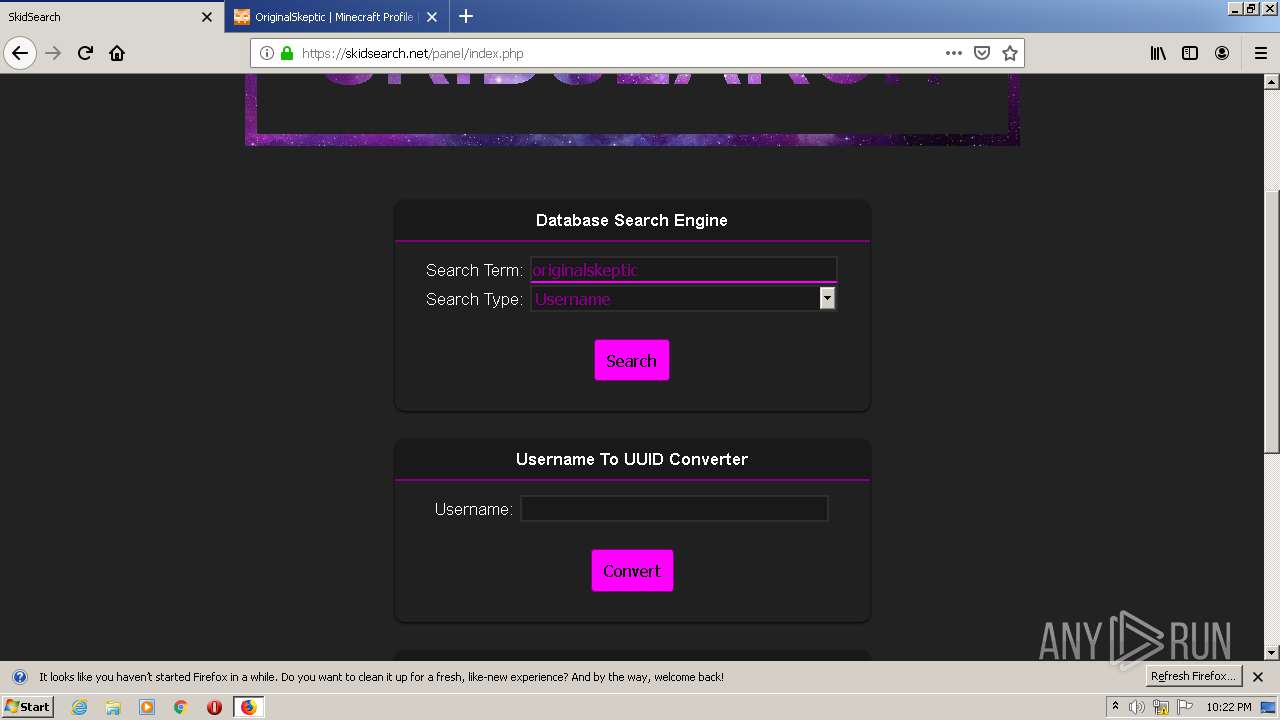1280x720 pixels.
Task: Launch Internet Explorer from taskbar
Action: [79, 707]
